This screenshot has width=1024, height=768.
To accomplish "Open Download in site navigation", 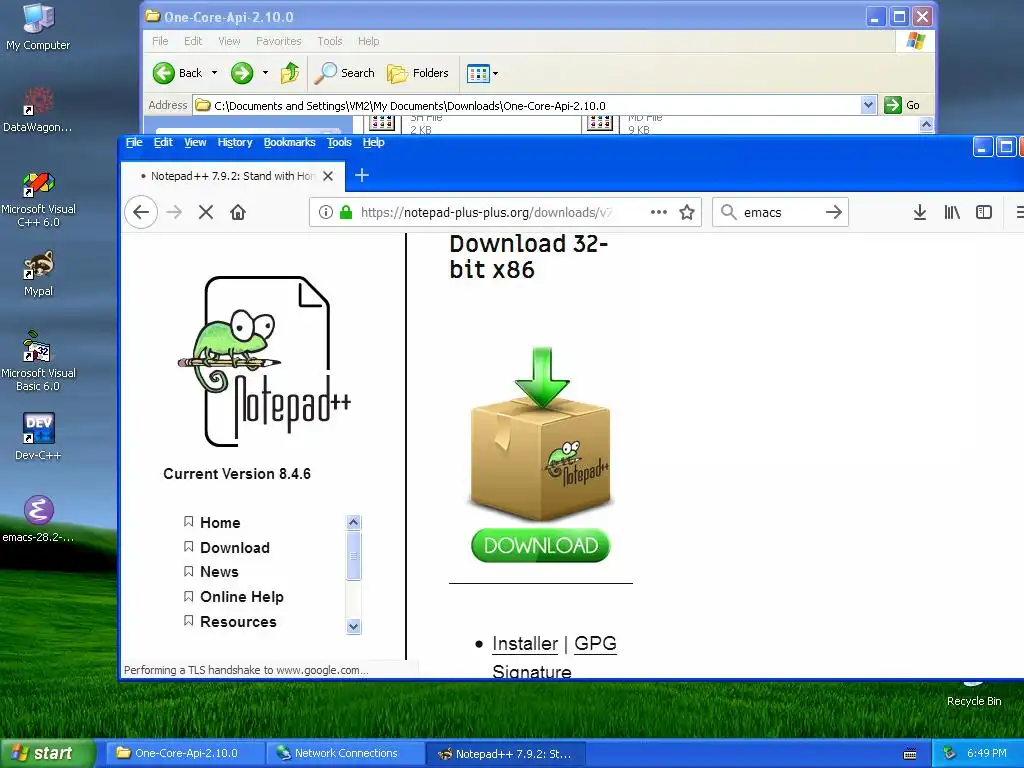I will [234, 547].
